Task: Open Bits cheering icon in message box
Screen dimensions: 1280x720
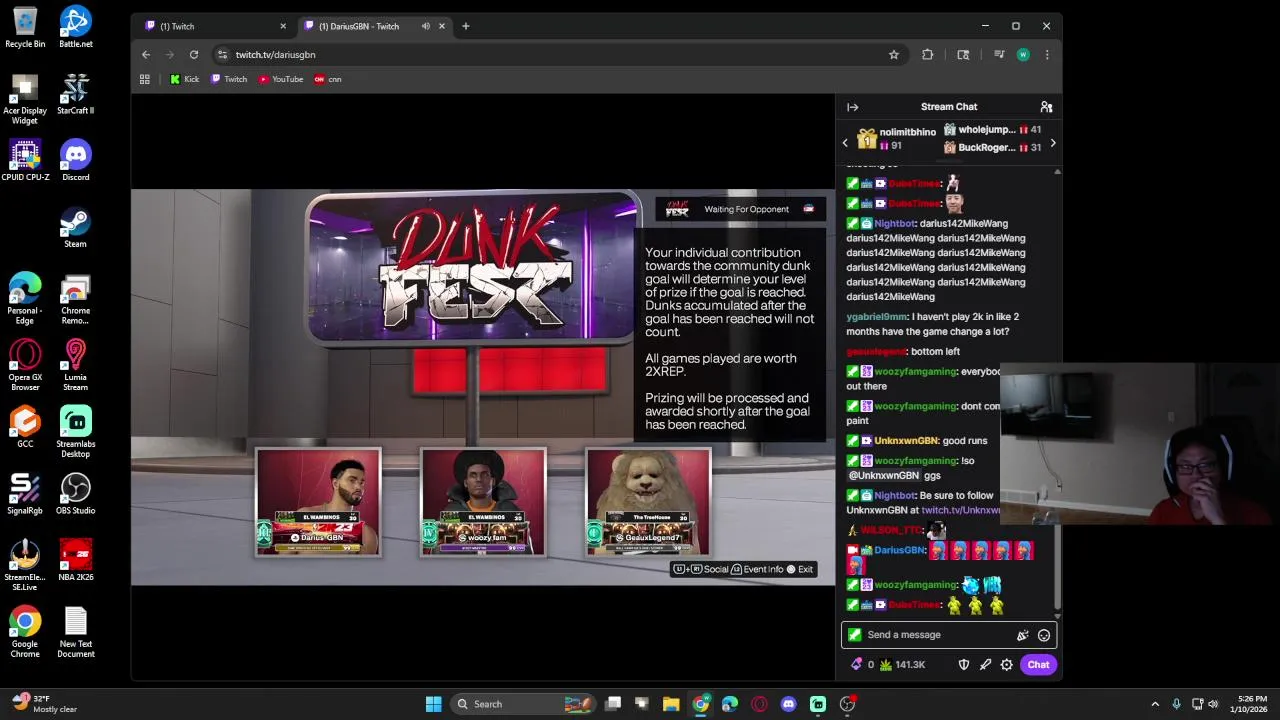Action: [x=1022, y=635]
